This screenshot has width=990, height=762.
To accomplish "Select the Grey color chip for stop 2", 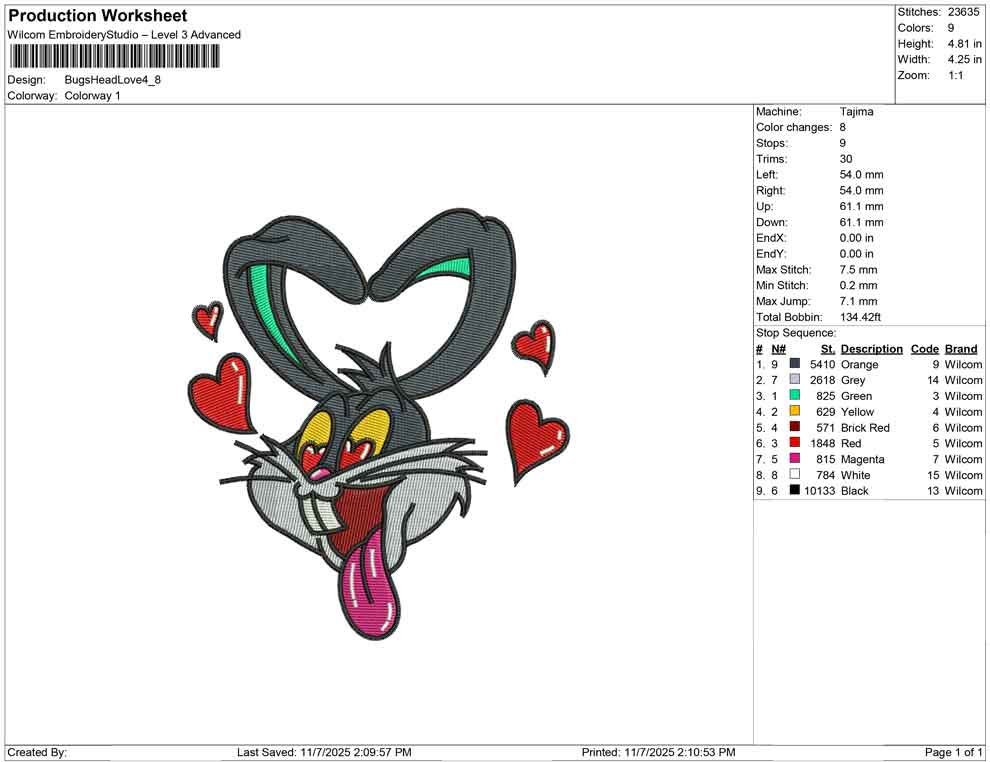I will pos(795,380).
